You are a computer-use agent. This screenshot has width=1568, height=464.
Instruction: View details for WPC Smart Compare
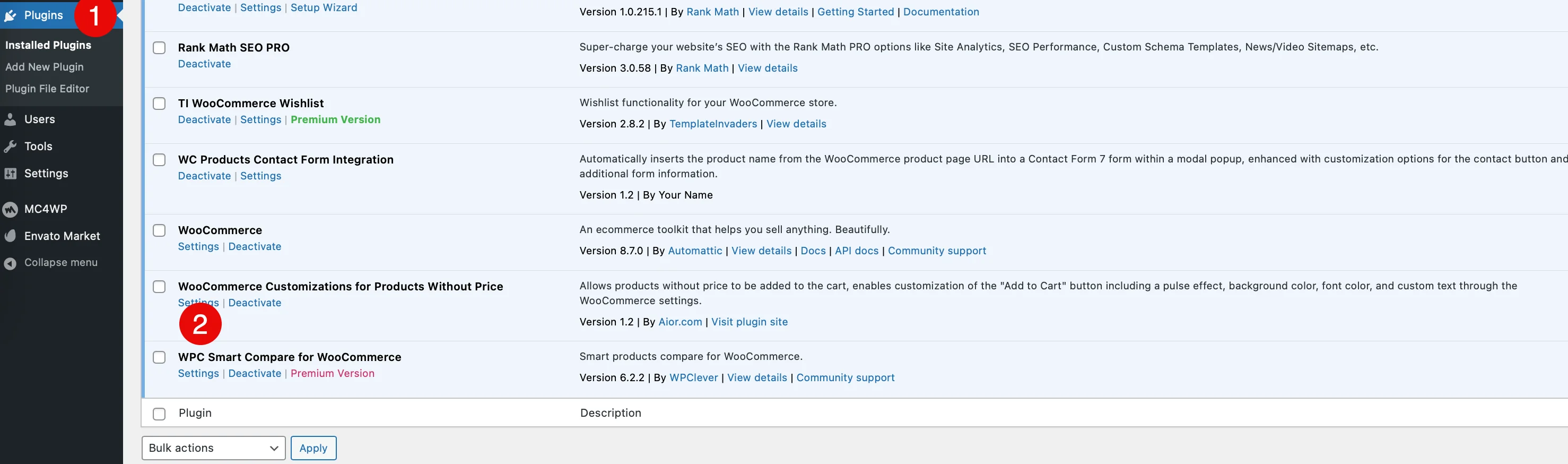pos(756,378)
